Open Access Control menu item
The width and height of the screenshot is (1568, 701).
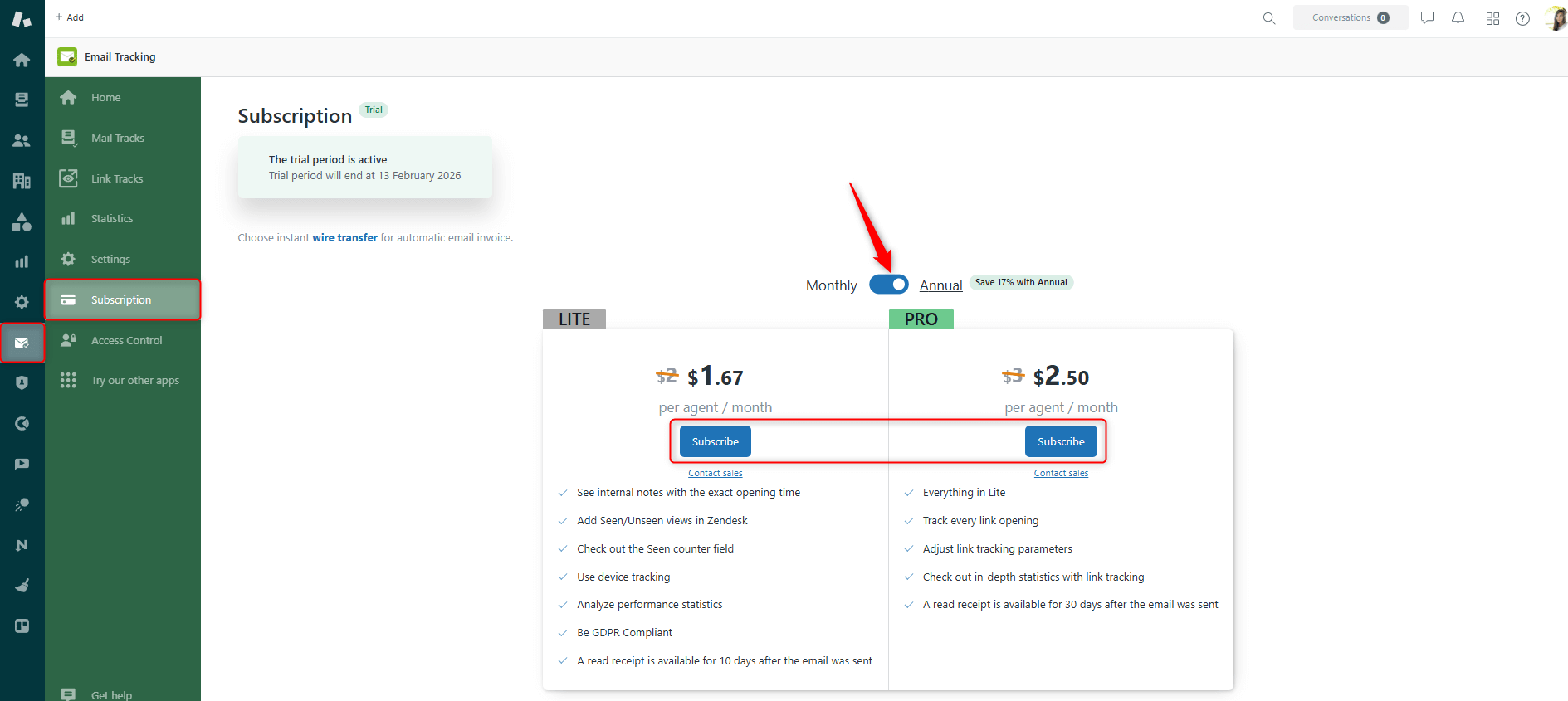pos(123,340)
